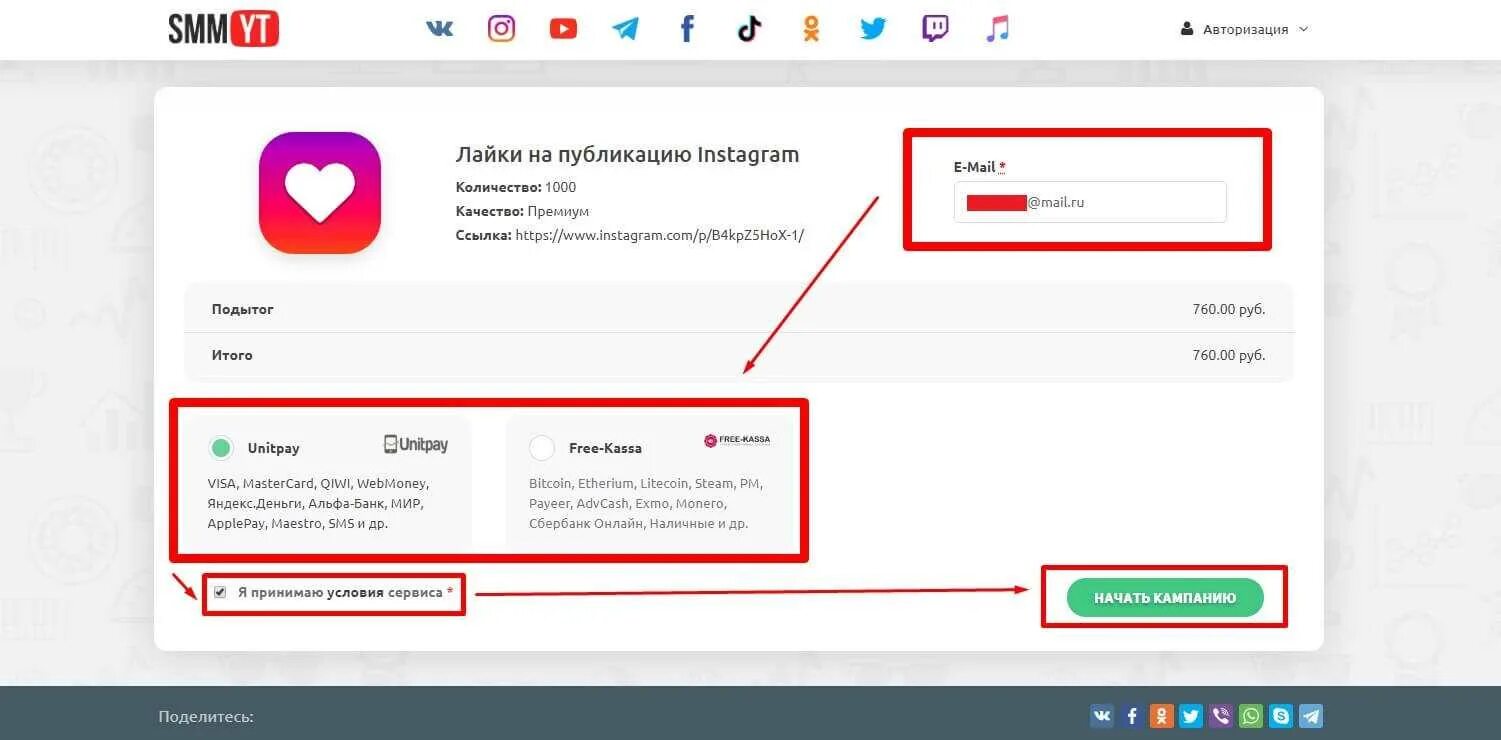Go to SMMYT logo home page
This screenshot has height=740, width=1501.
click(223, 29)
